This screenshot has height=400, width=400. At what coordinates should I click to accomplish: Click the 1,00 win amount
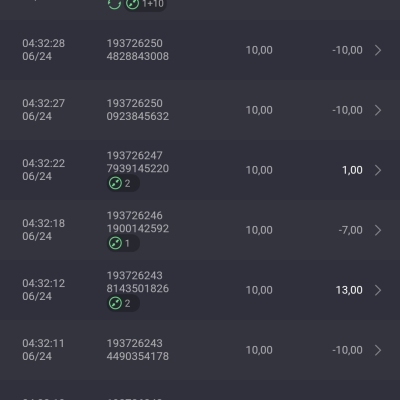(352, 170)
